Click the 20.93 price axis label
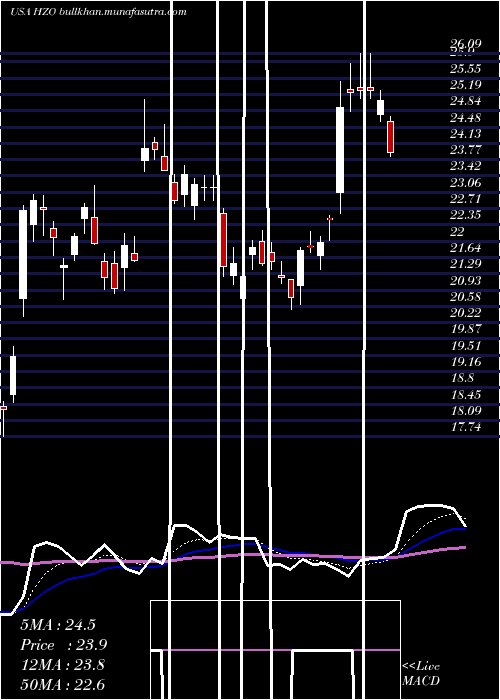This screenshot has height=700, width=500. [x=465, y=280]
